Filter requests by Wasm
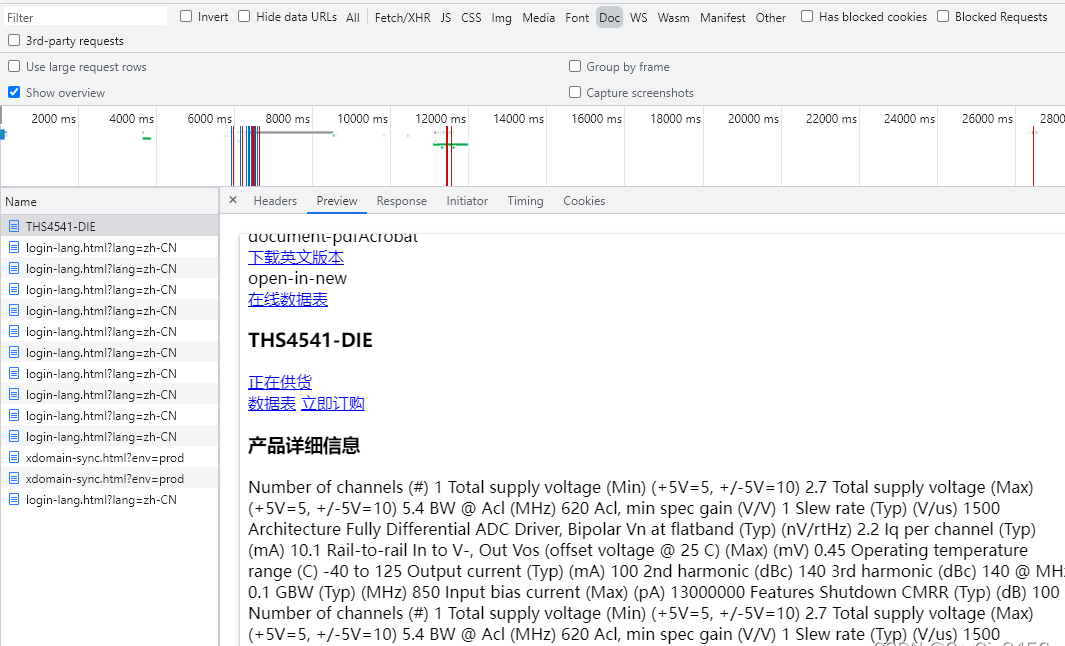The width and height of the screenshot is (1065, 646). click(673, 18)
